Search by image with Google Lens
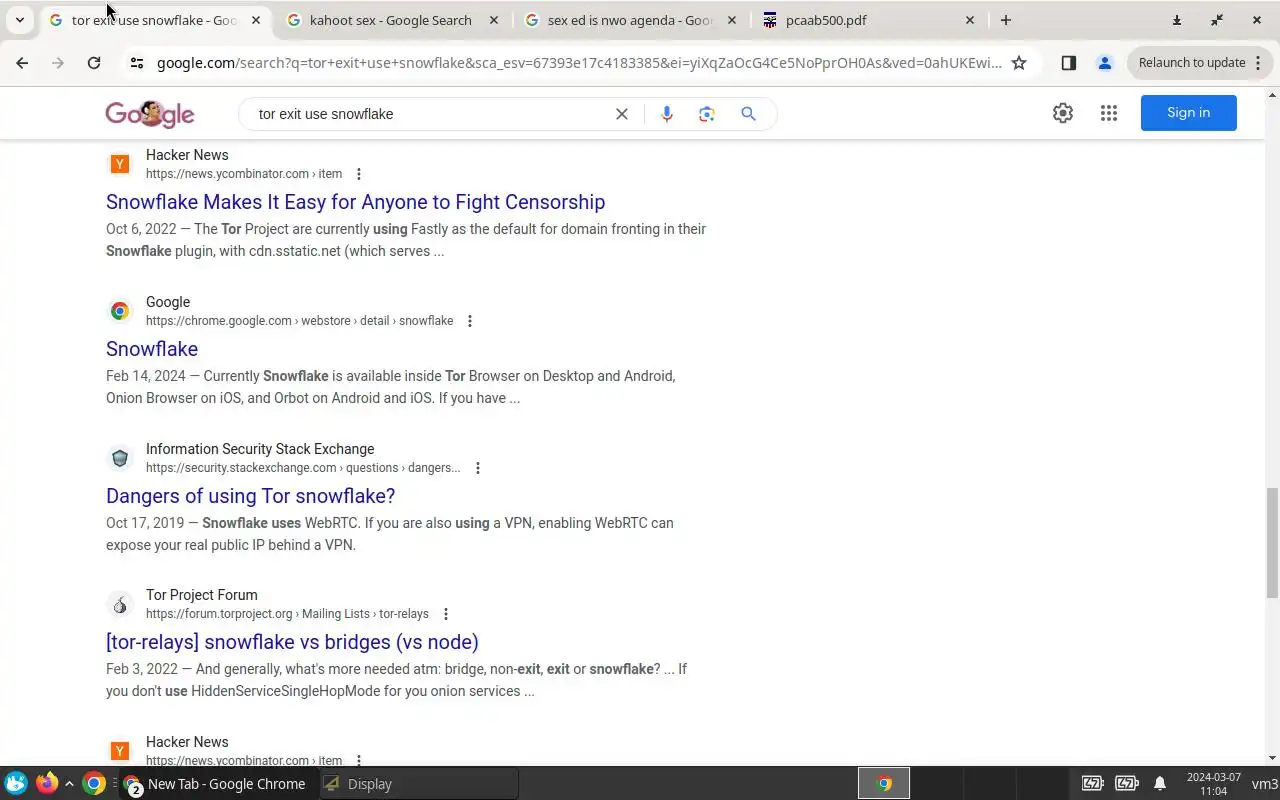The width and height of the screenshot is (1280, 800). [707, 114]
